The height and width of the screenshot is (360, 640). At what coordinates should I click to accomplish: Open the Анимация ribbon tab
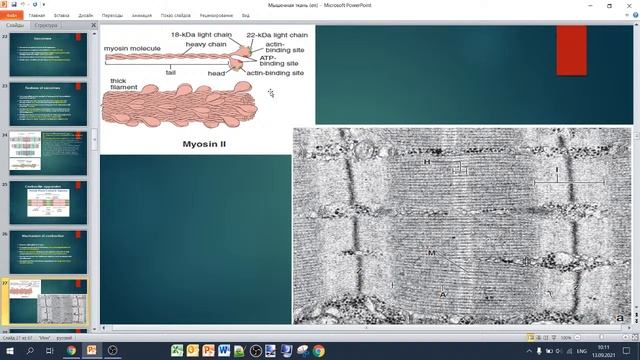point(142,15)
